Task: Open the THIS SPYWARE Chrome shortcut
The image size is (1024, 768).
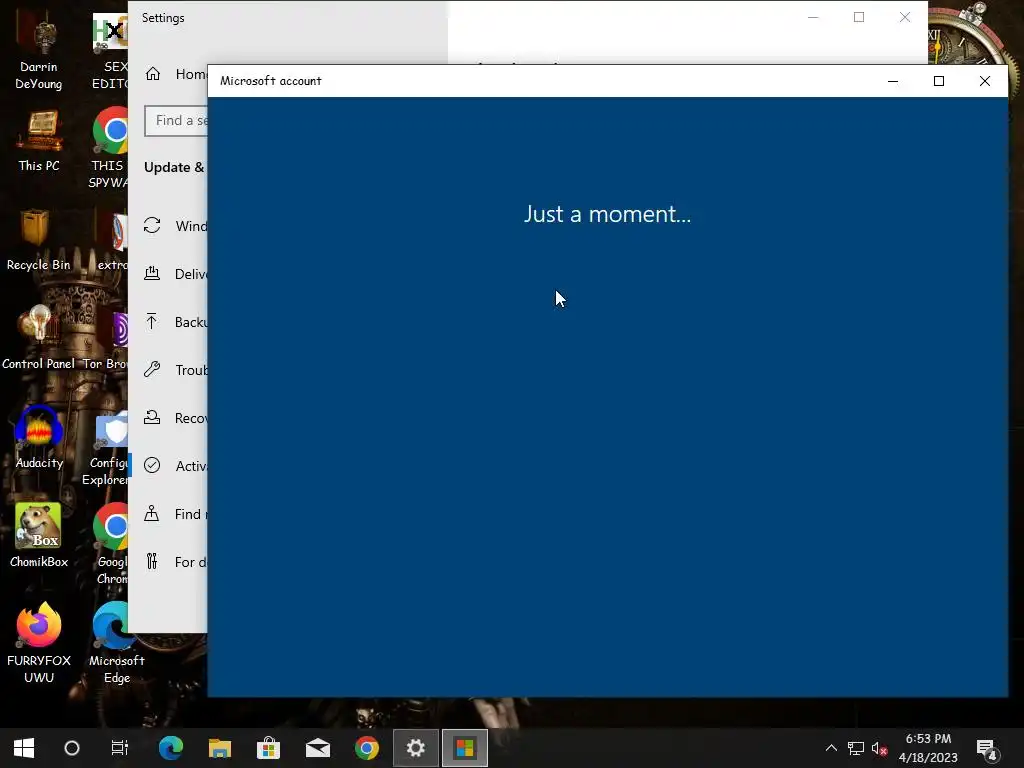Action: coord(111,148)
